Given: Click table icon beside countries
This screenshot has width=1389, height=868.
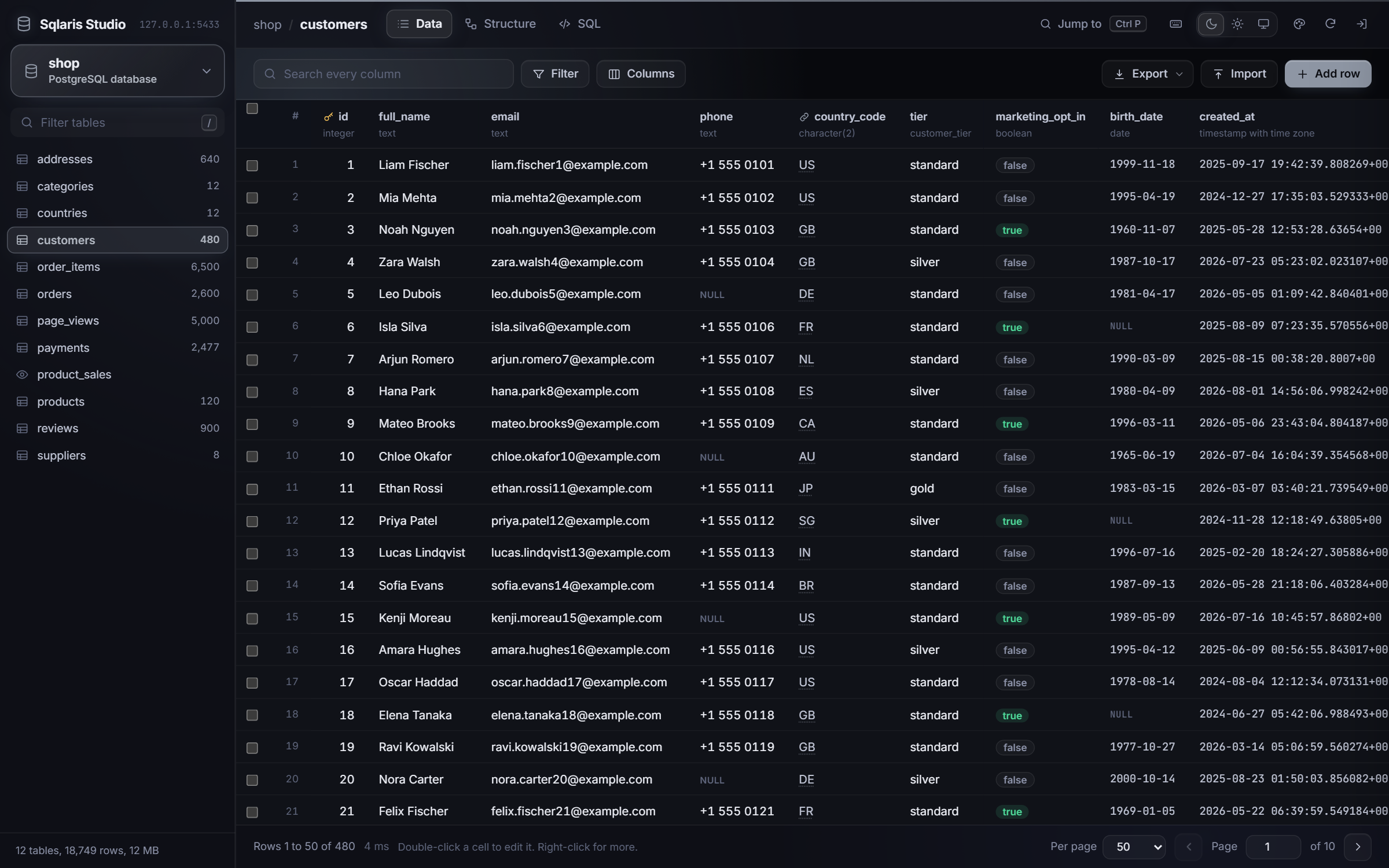Looking at the screenshot, I should (x=23, y=213).
